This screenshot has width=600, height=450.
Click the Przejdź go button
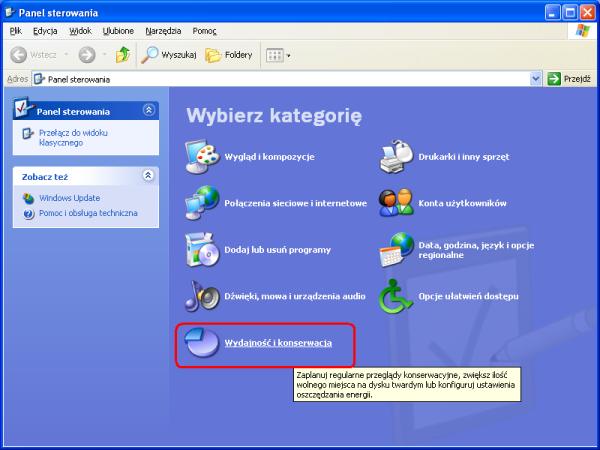pos(569,79)
